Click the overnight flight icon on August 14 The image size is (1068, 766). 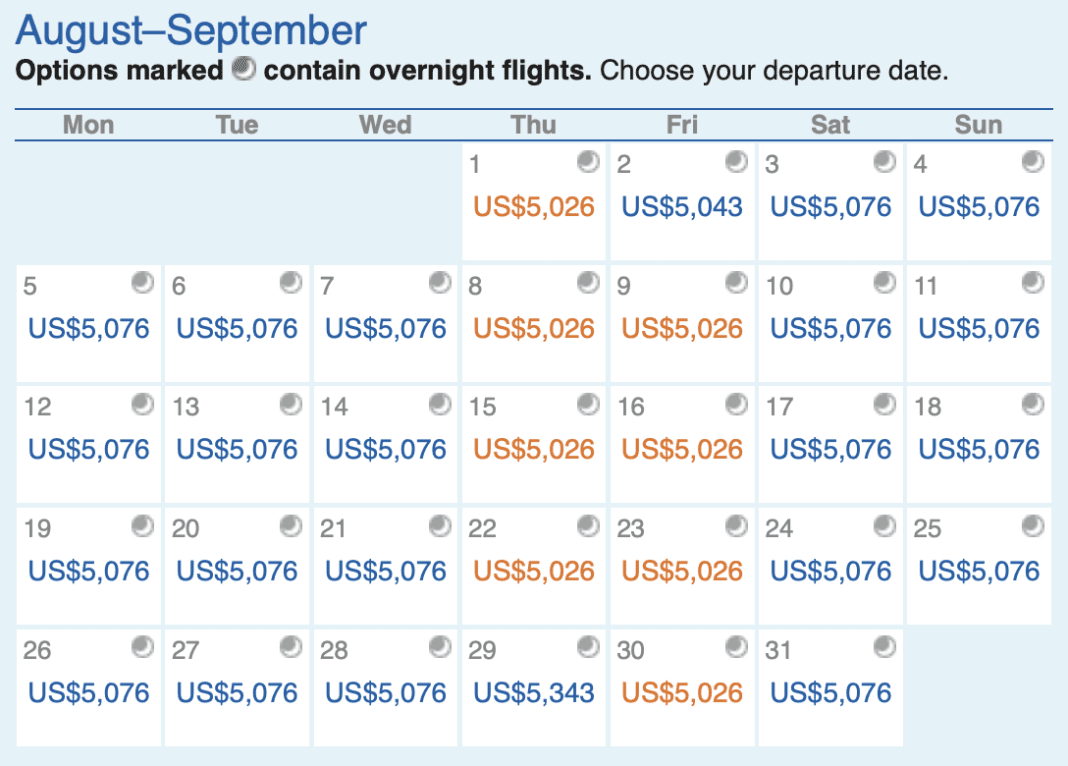pos(439,405)
